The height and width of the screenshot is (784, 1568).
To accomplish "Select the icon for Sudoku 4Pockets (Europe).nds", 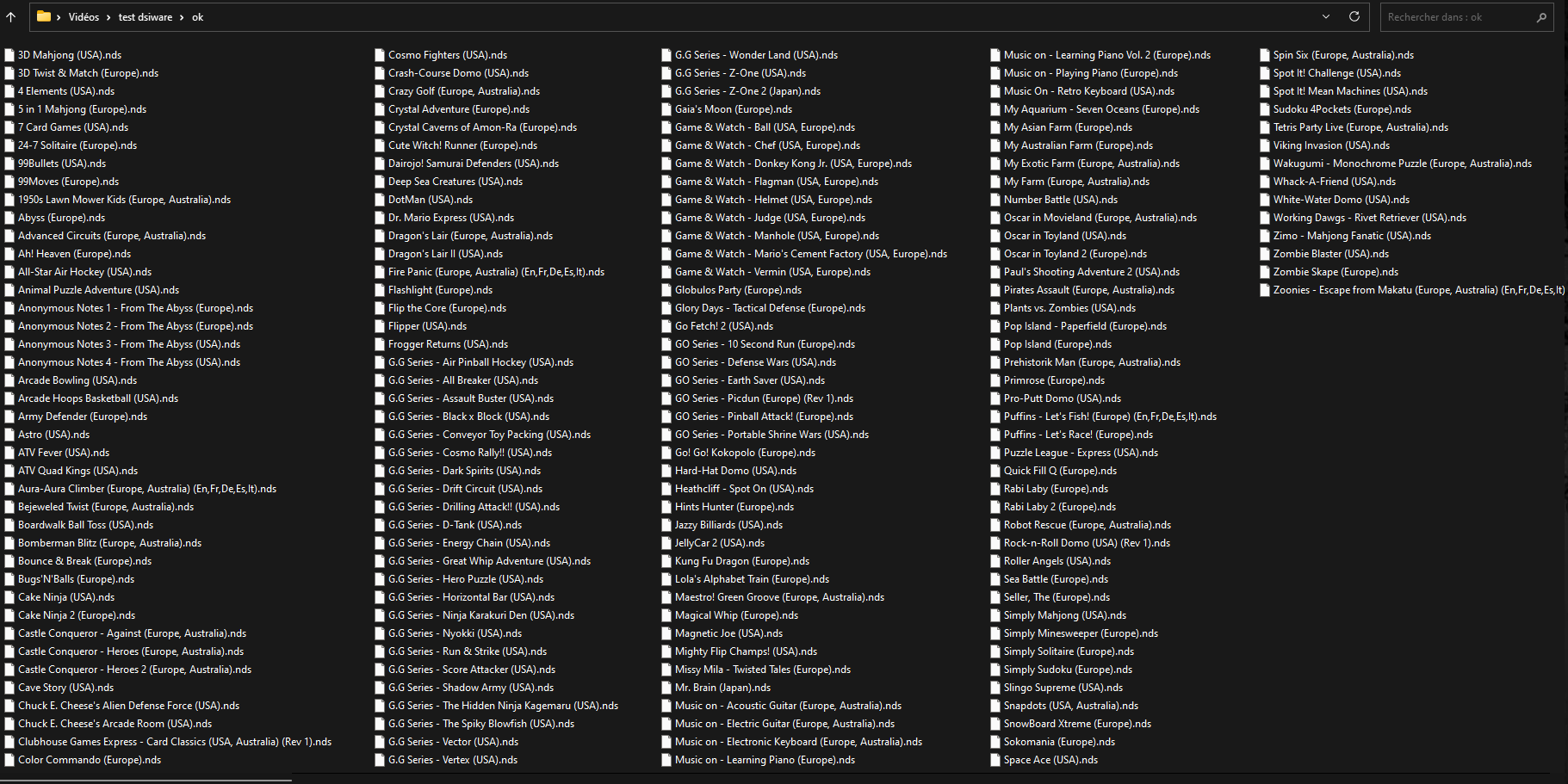I will (x=1265, y=109).
